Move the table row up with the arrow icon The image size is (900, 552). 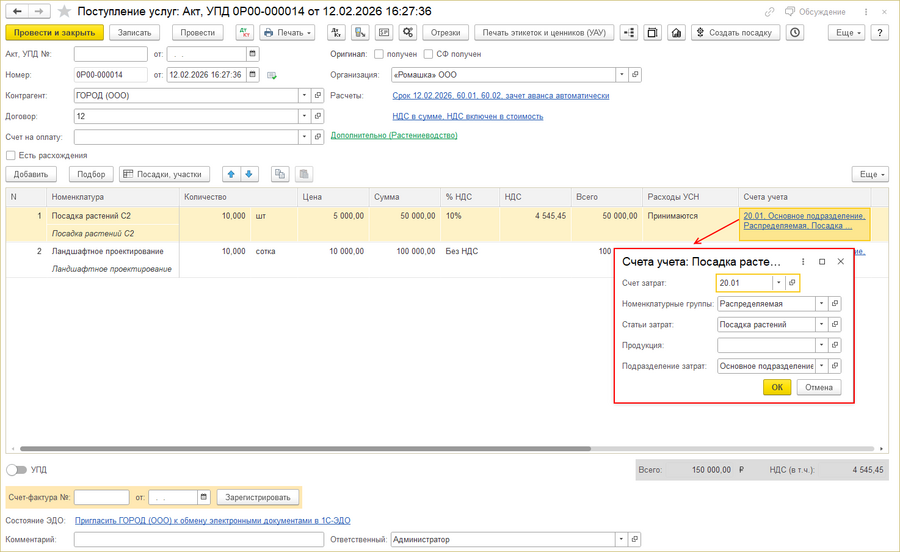click(231, 174)
